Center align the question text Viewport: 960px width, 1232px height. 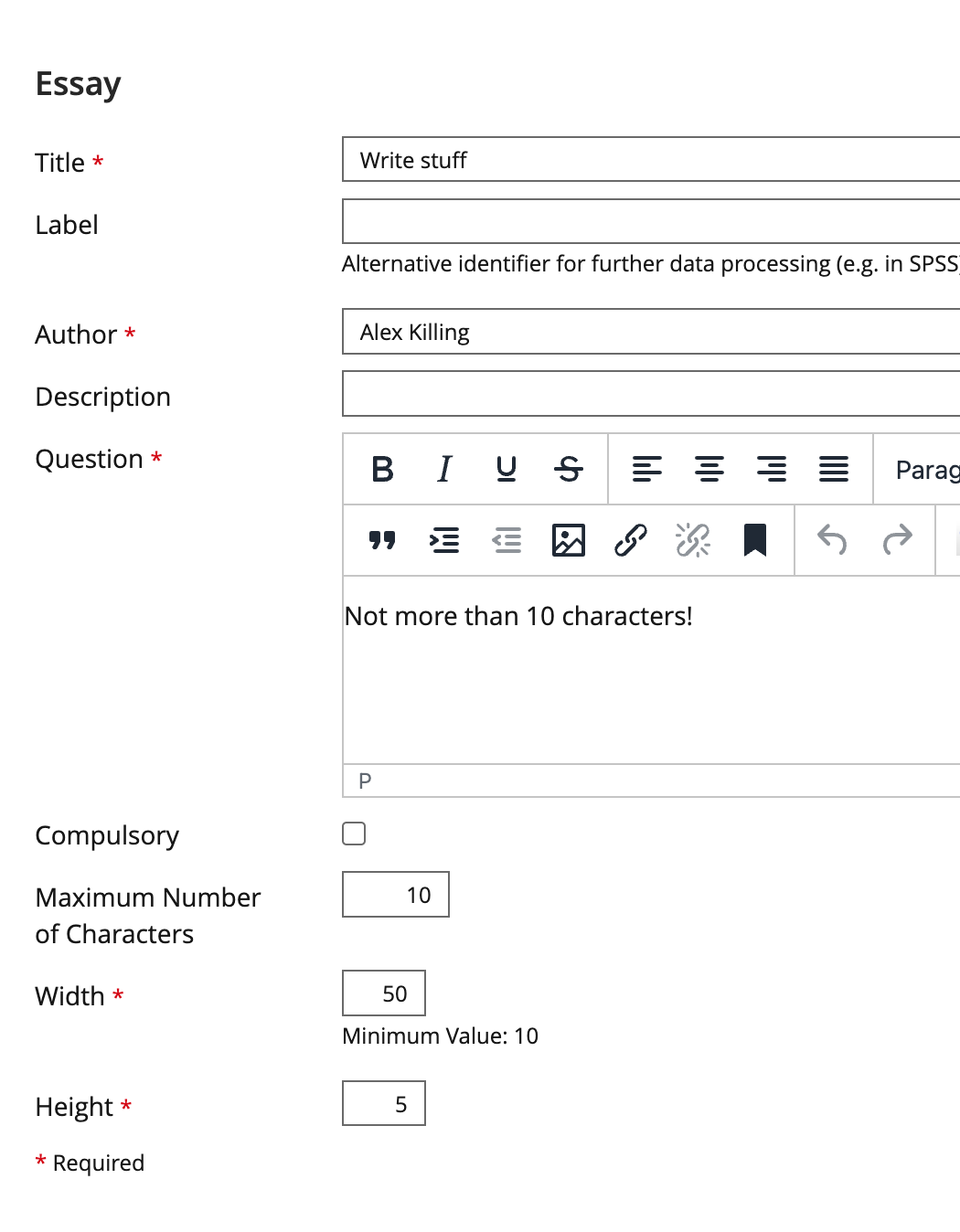pyautogui.click(x=709, y=469)
